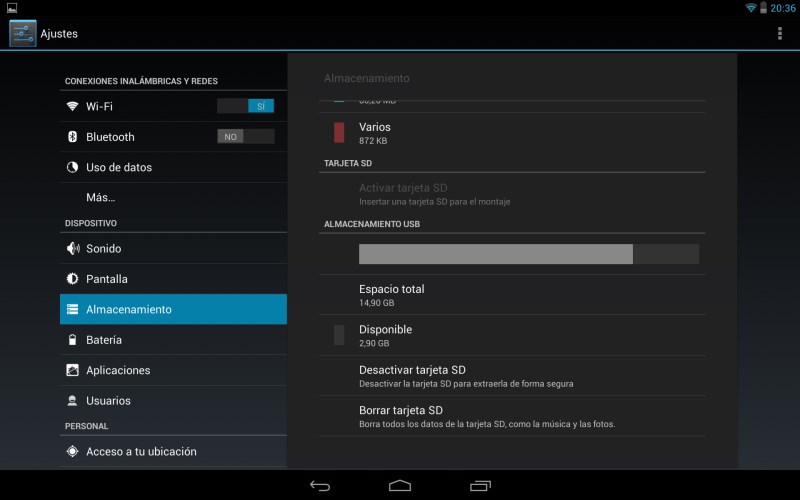Viewport: 800px width, 500px height.
Task: Tap the Pantalla brightness icon
Action: click(x=72, y=279)
